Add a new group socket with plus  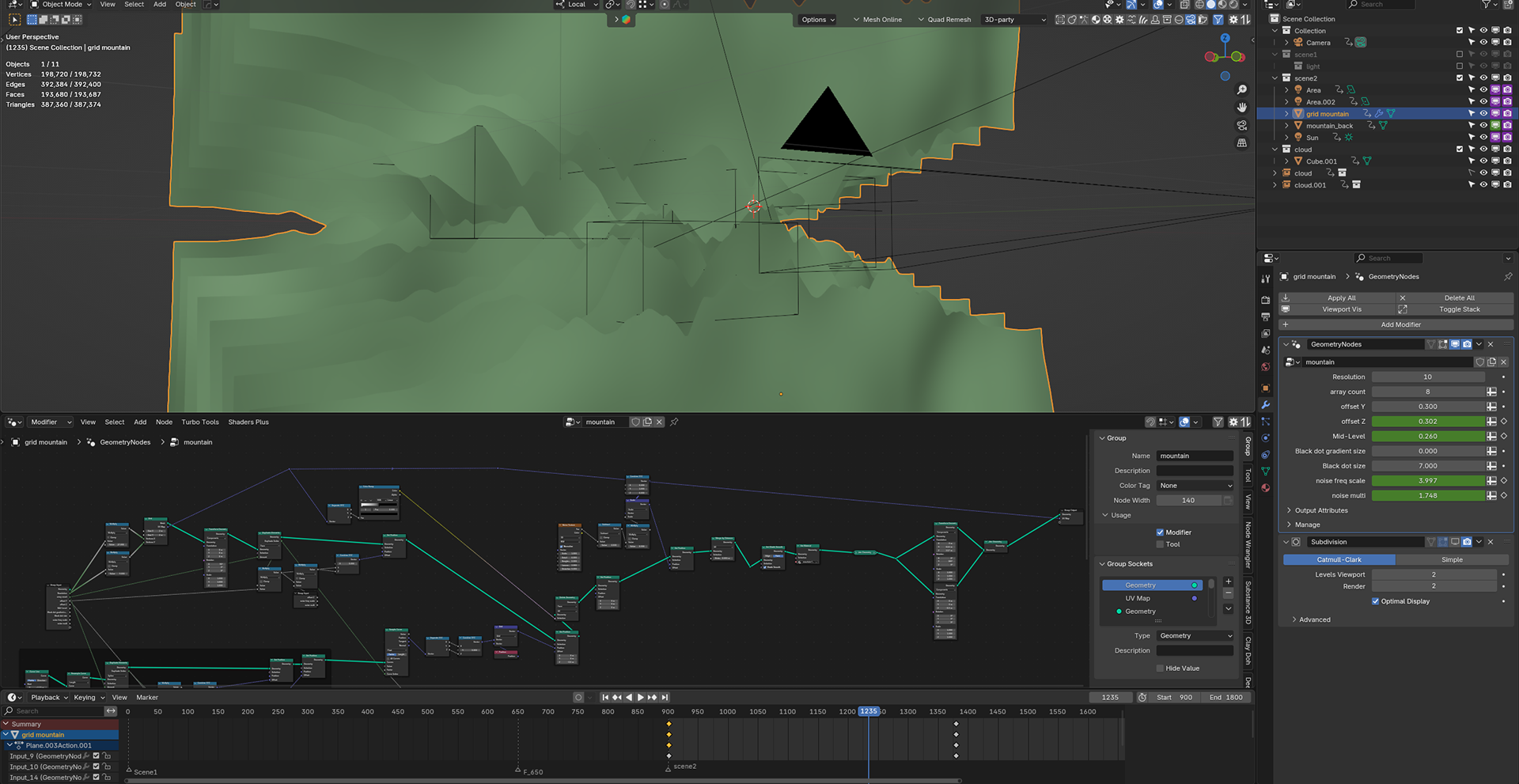click(1228, 582)
